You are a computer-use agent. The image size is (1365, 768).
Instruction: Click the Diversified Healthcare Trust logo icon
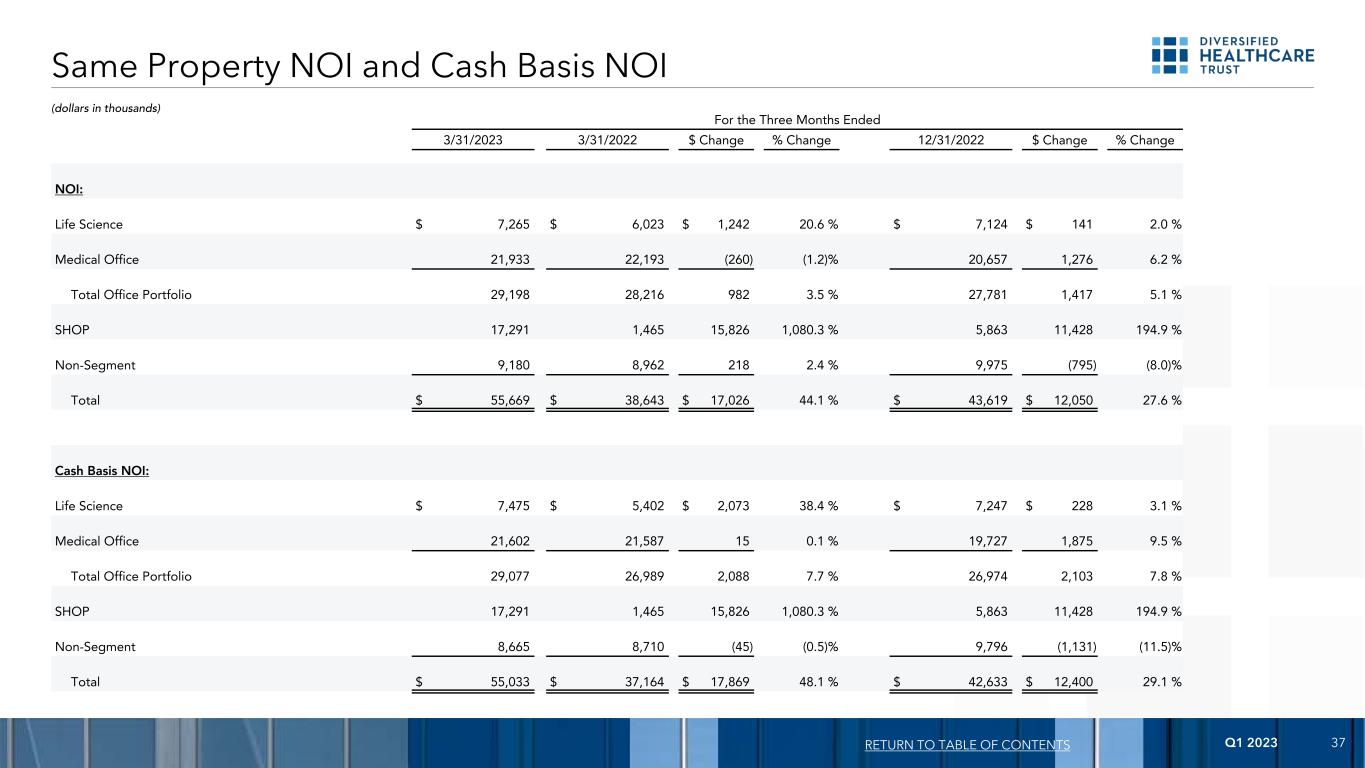(1169, 55)
